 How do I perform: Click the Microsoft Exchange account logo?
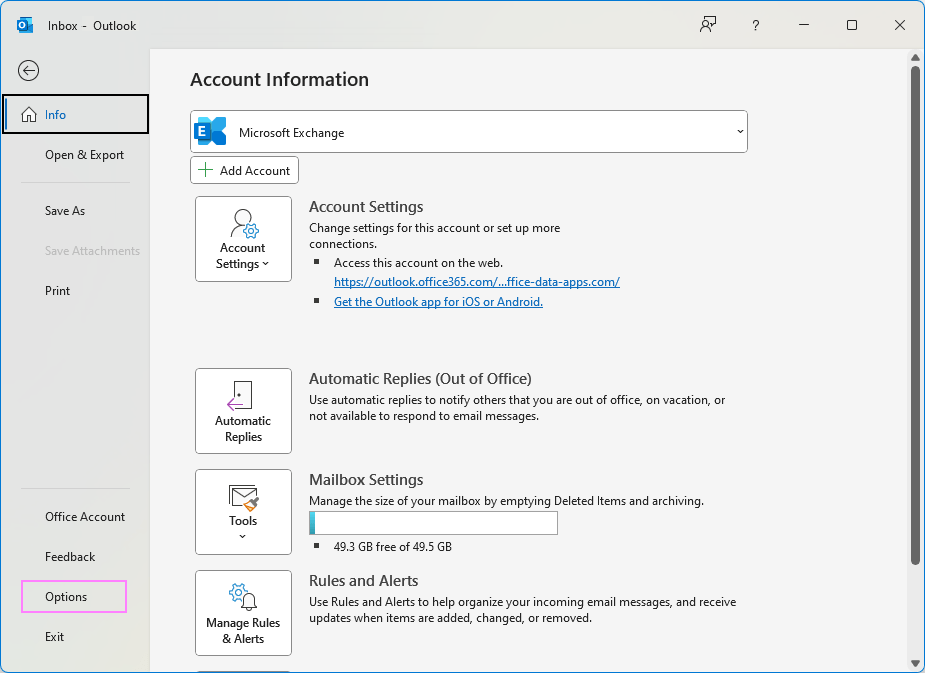[211, 132]
